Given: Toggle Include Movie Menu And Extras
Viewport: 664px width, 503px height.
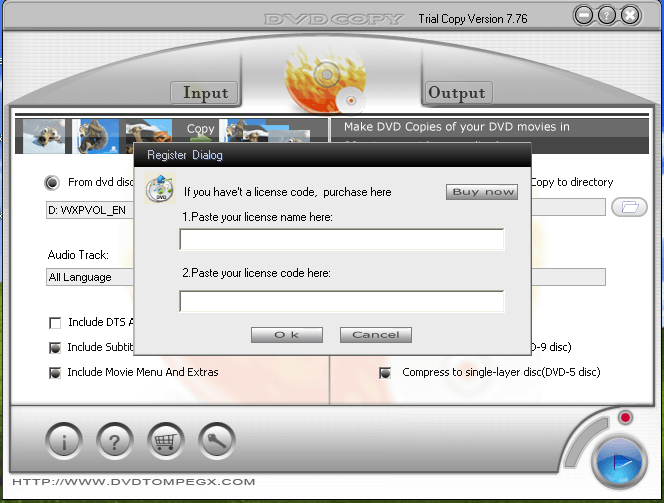Looking at the screenshot, I should pyautogui.click(x=55, y=373).
